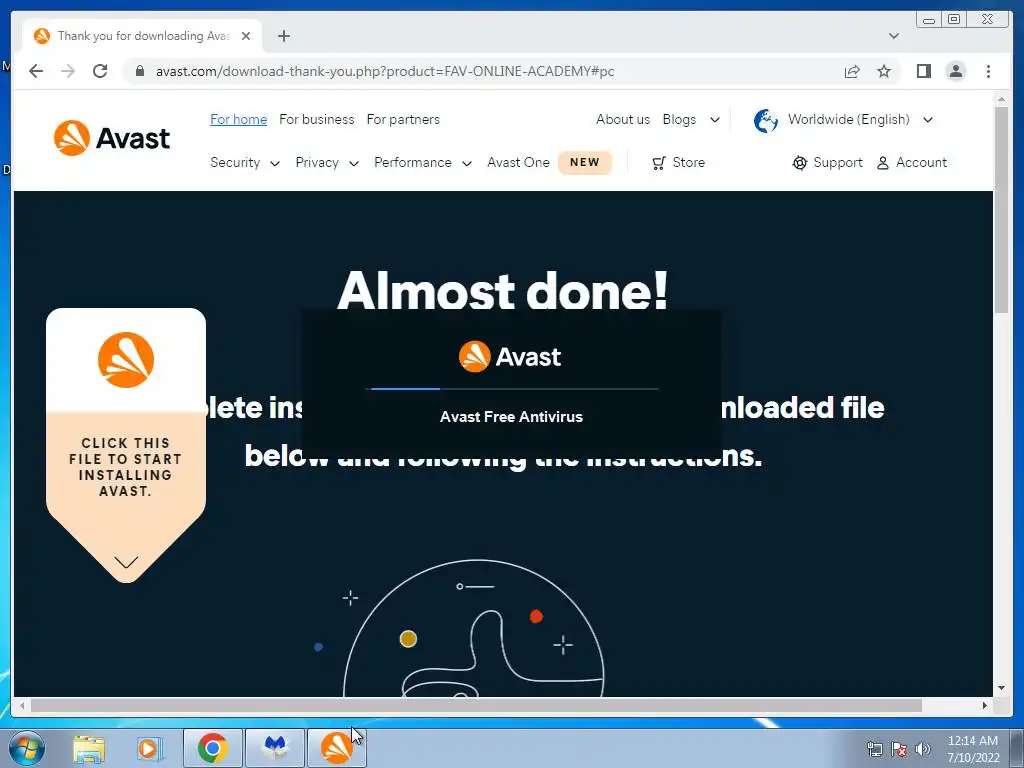Screen dimensions: 1024x768
Task: Click the Avast installer progress bar
Action: coord(511,389)
